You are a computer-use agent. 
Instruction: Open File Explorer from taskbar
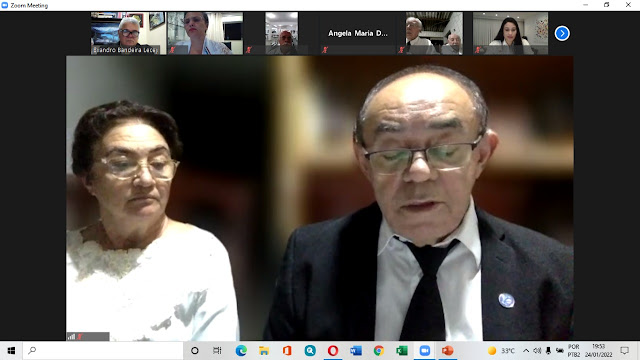coord(264,351)
